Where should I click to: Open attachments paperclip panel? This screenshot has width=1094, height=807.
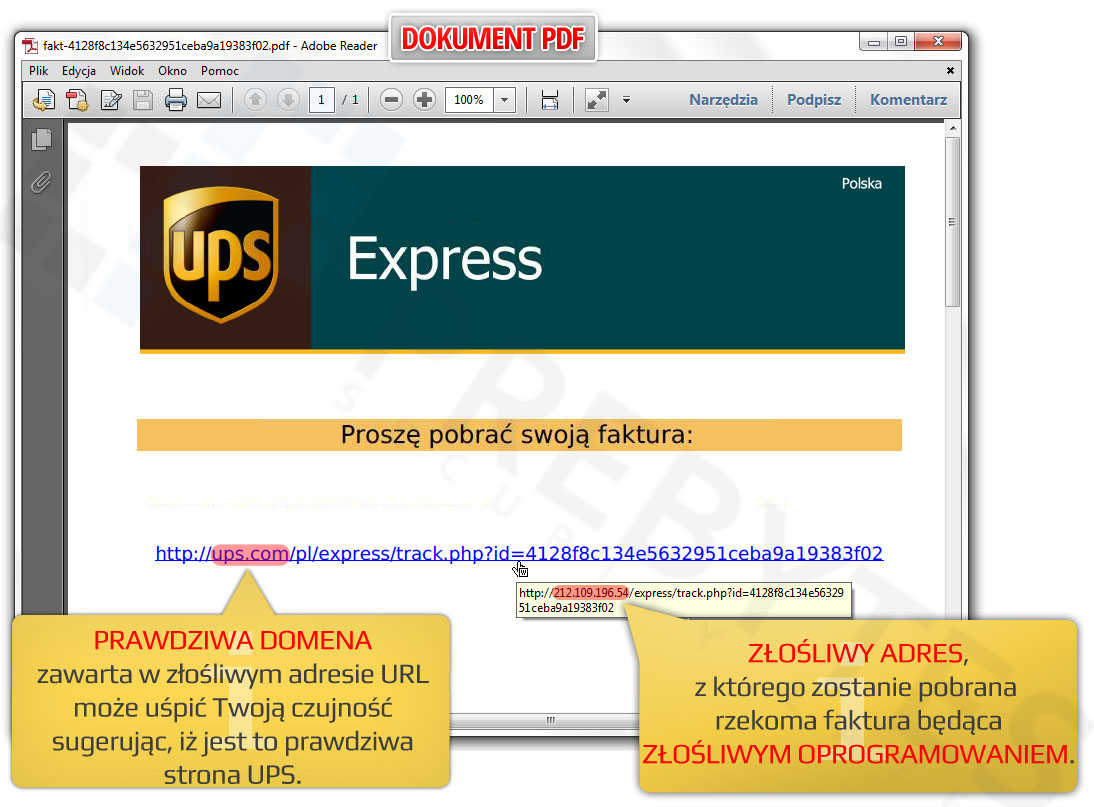pos(41,183)
